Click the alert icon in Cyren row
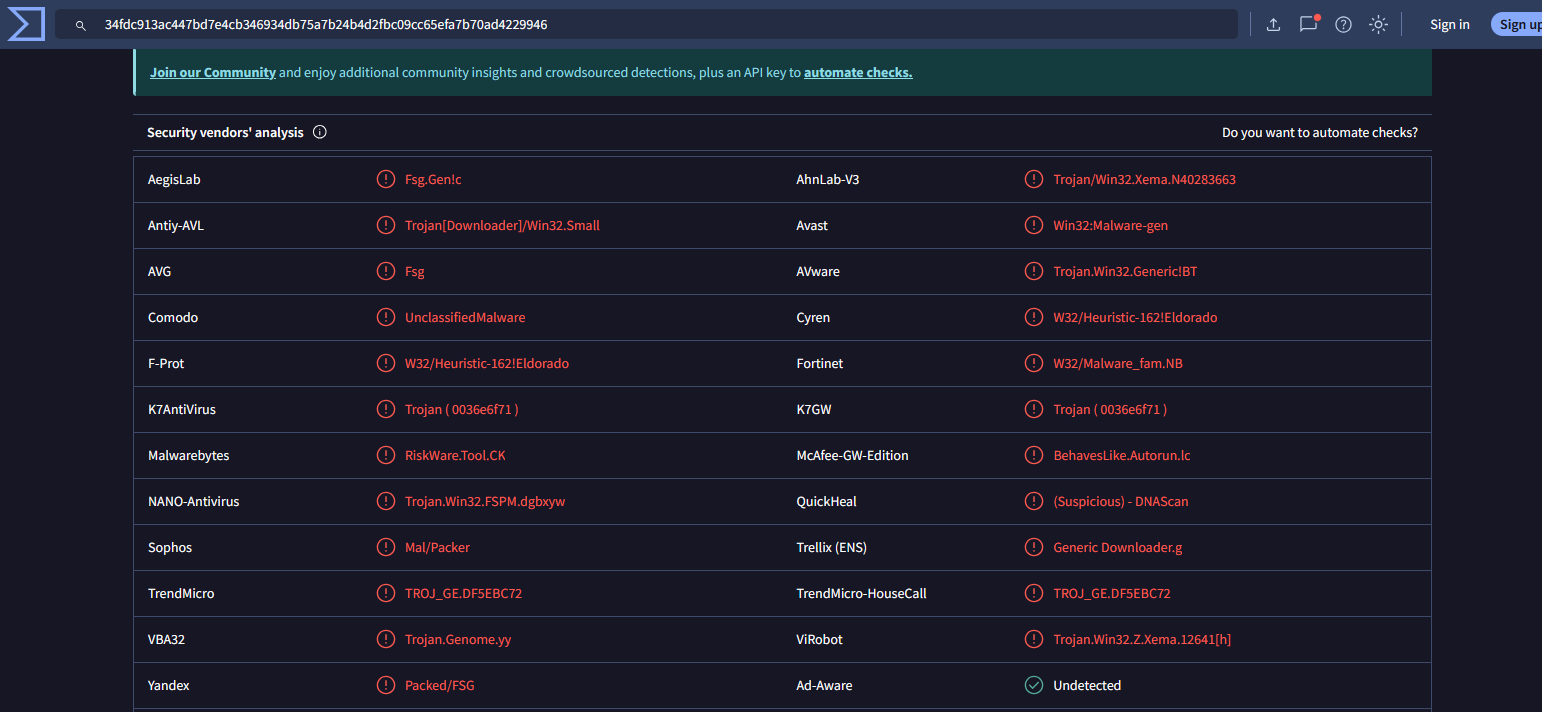The height and width of the screenshot is (712, 1542). 1034,317
